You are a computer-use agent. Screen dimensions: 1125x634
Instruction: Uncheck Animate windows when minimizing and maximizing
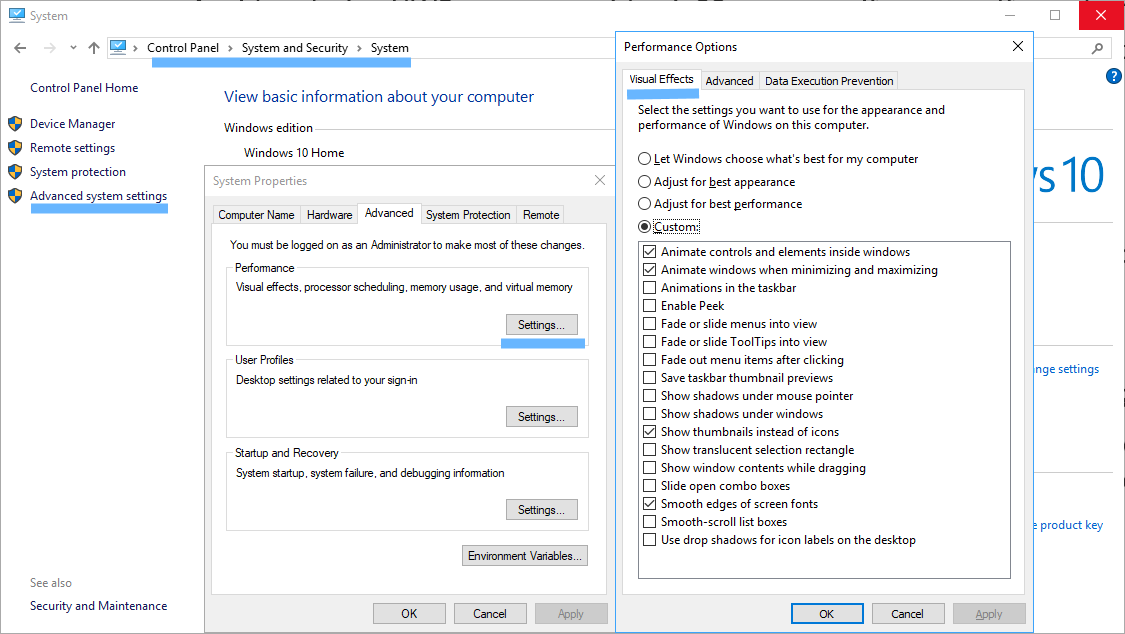coord(649,270)
